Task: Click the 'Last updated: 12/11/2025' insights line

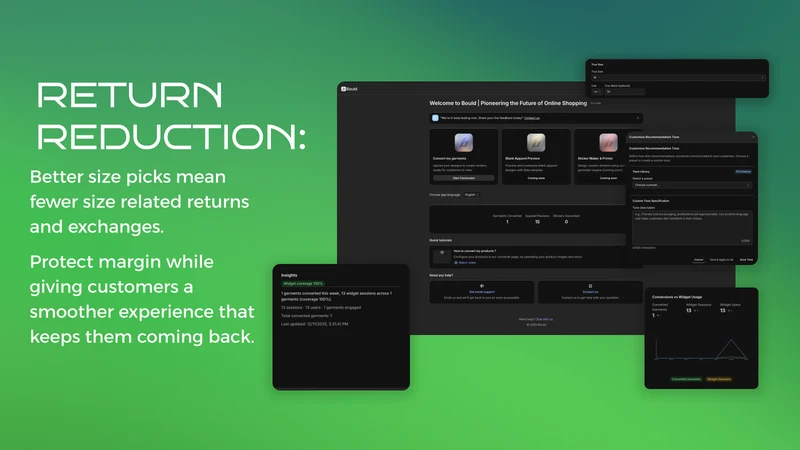Action: (x=315, y=324)
